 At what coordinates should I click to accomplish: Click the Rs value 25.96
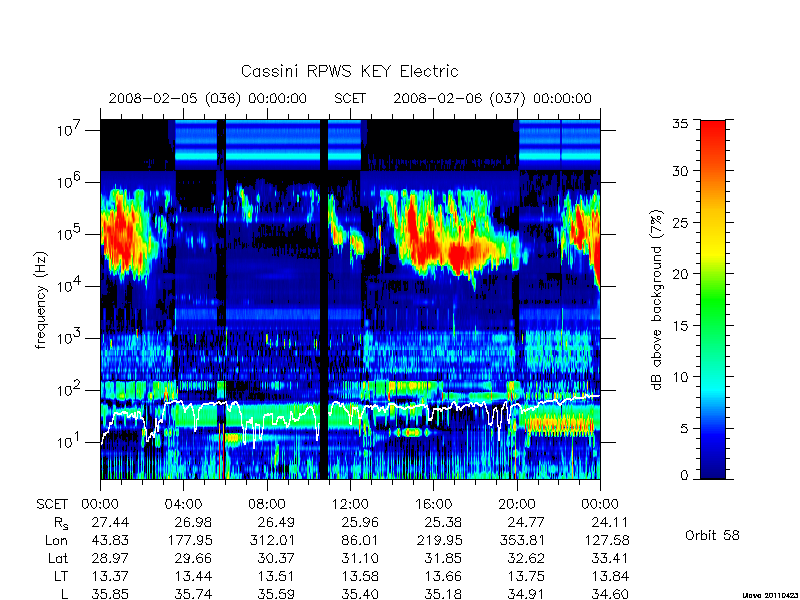tap(360, 522)
